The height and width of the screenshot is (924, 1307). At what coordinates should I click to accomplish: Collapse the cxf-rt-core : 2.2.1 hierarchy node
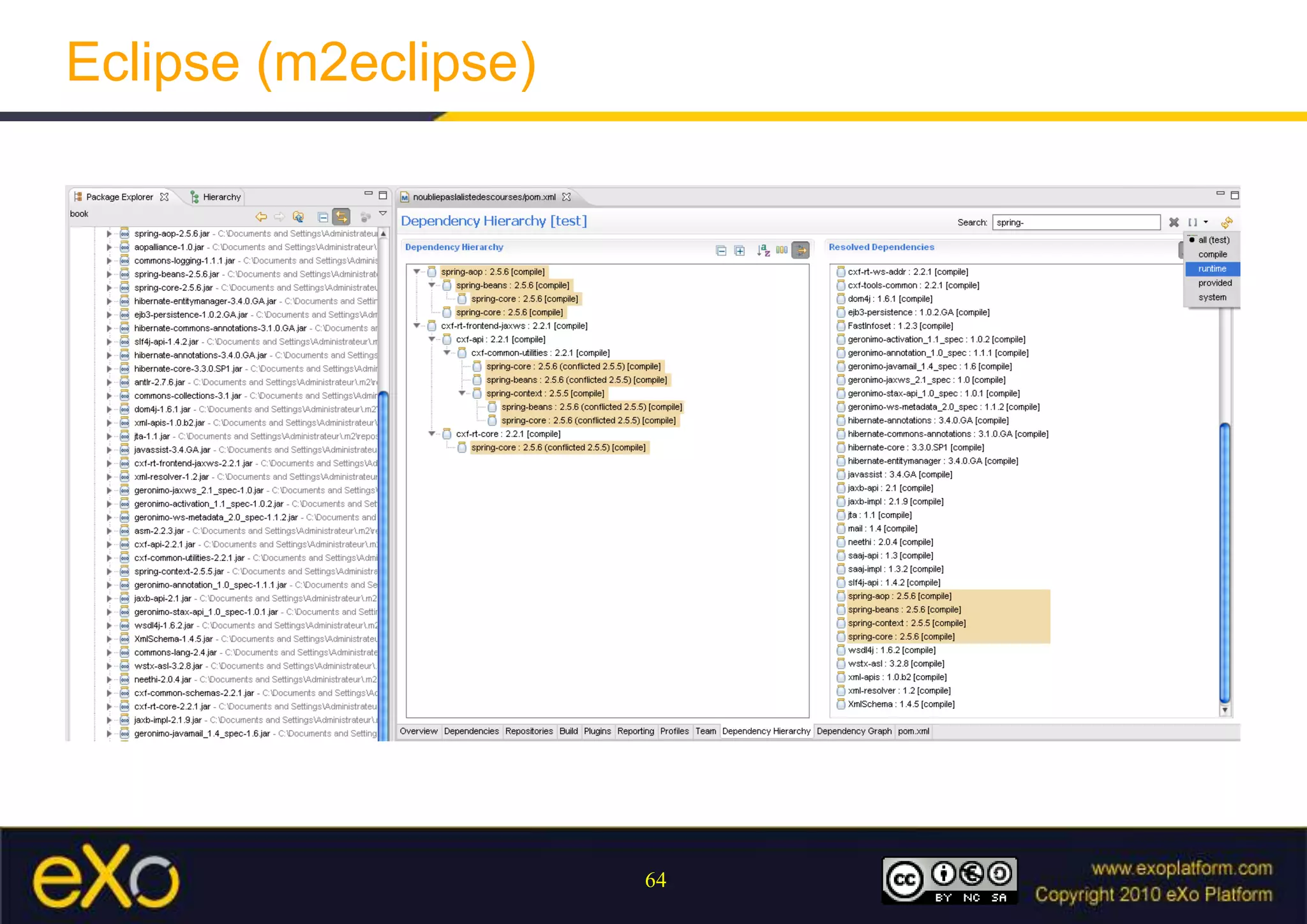tap(432, 434)
